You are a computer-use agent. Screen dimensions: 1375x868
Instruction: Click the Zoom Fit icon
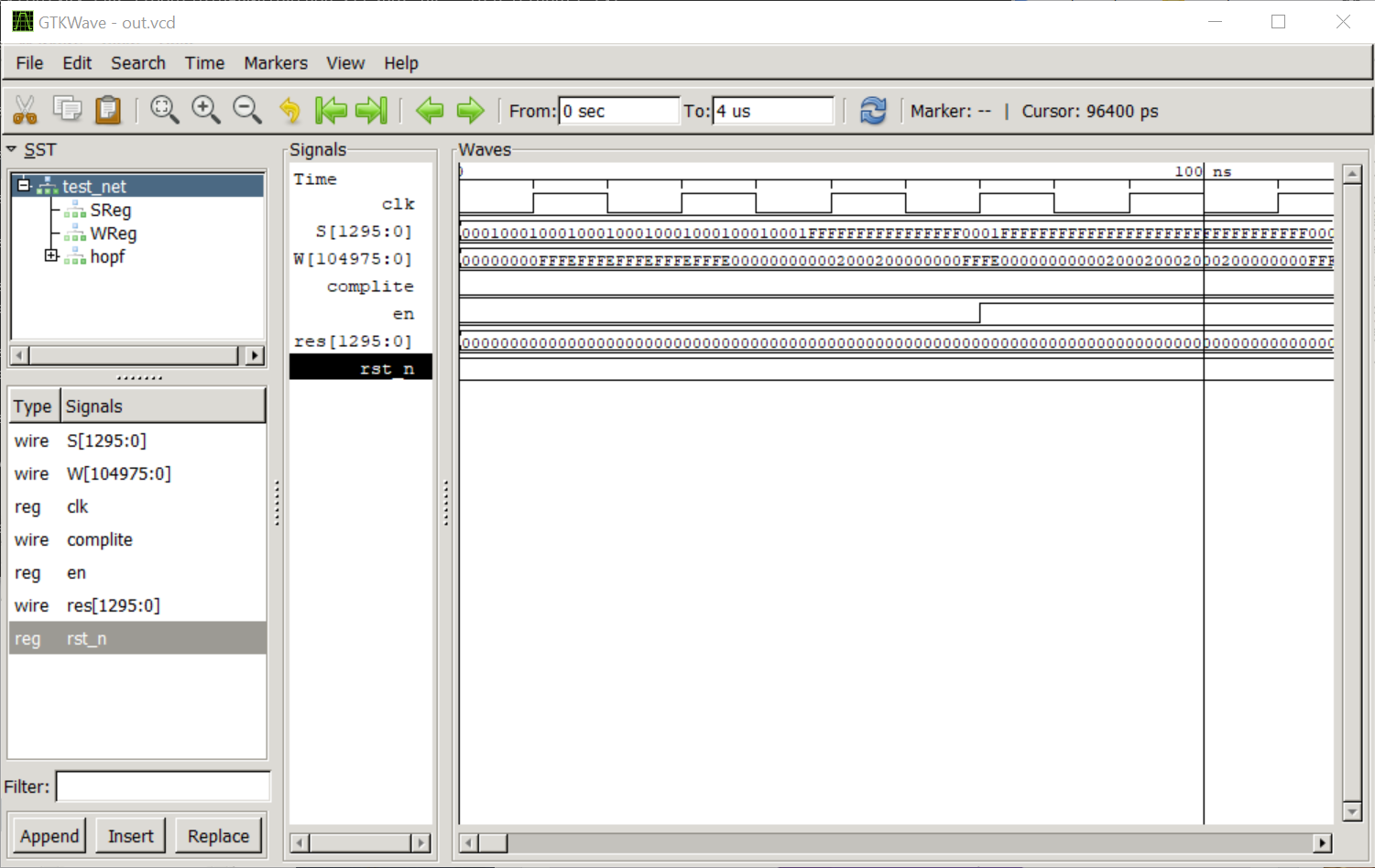(x=165, y=110)
